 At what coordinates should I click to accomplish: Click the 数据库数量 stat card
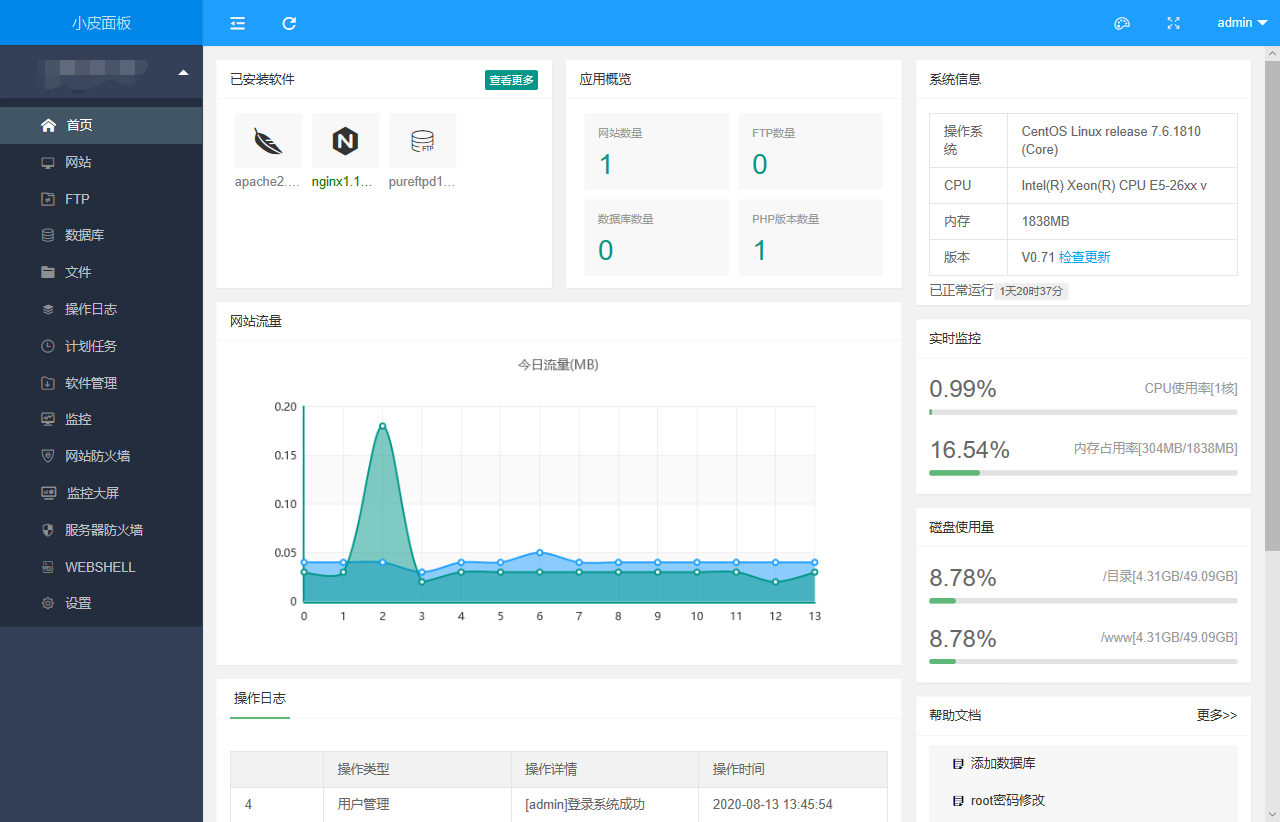coord(656,237)
